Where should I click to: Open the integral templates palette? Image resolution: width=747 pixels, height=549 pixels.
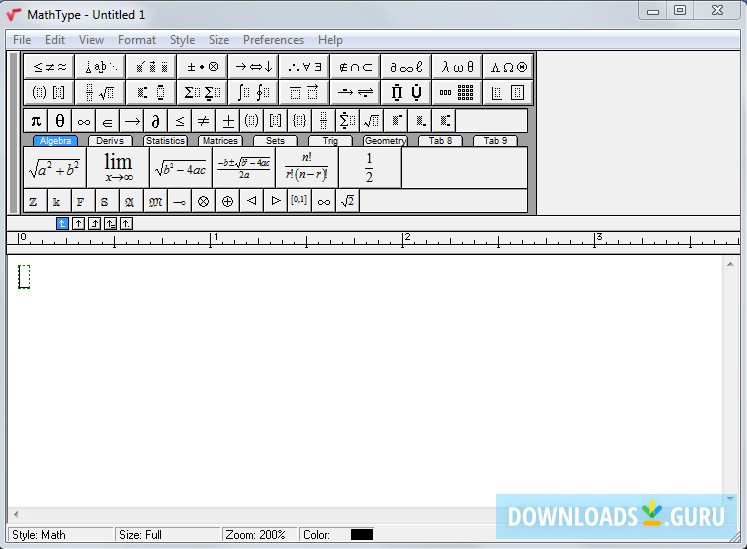(x=254, y=92)
